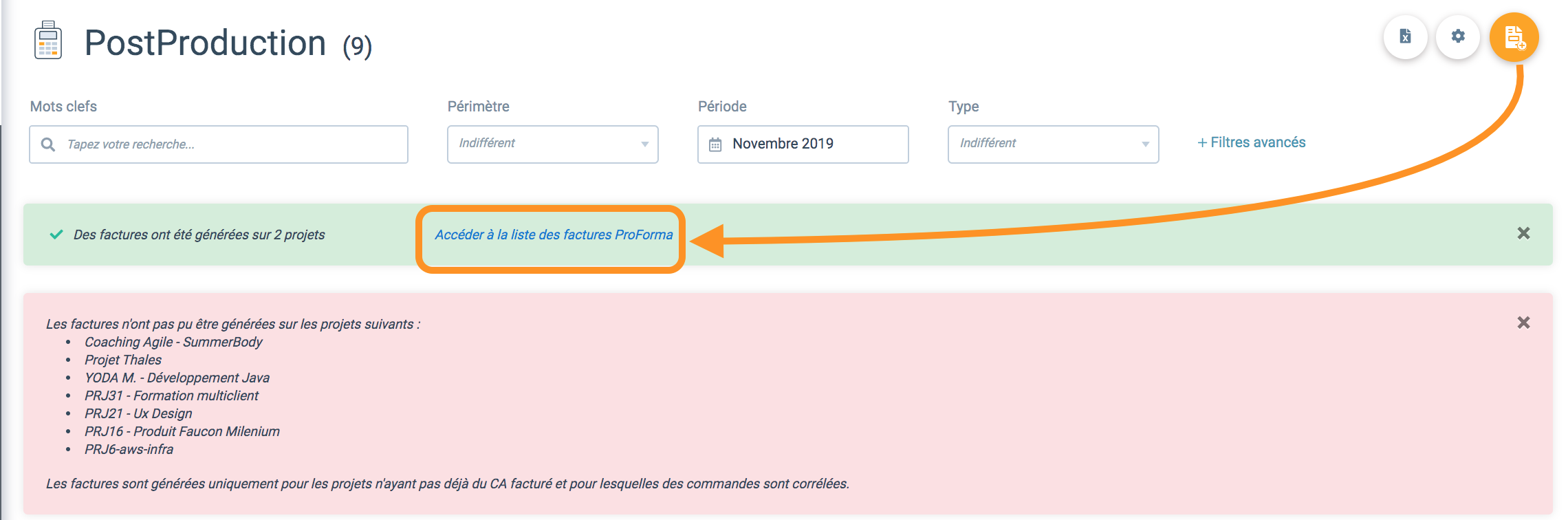
Task: Close the red error message panel
Action: point(1523,323)
